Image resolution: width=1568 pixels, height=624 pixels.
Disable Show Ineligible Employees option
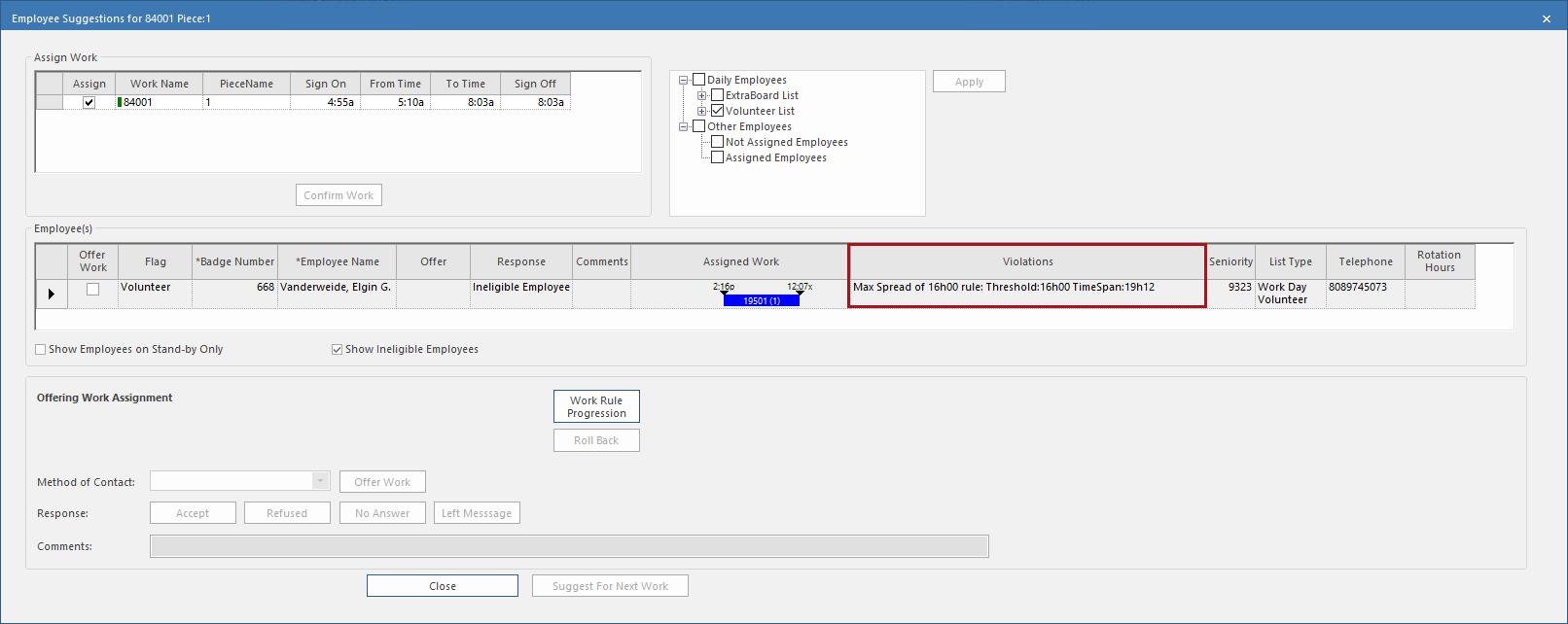337,349
